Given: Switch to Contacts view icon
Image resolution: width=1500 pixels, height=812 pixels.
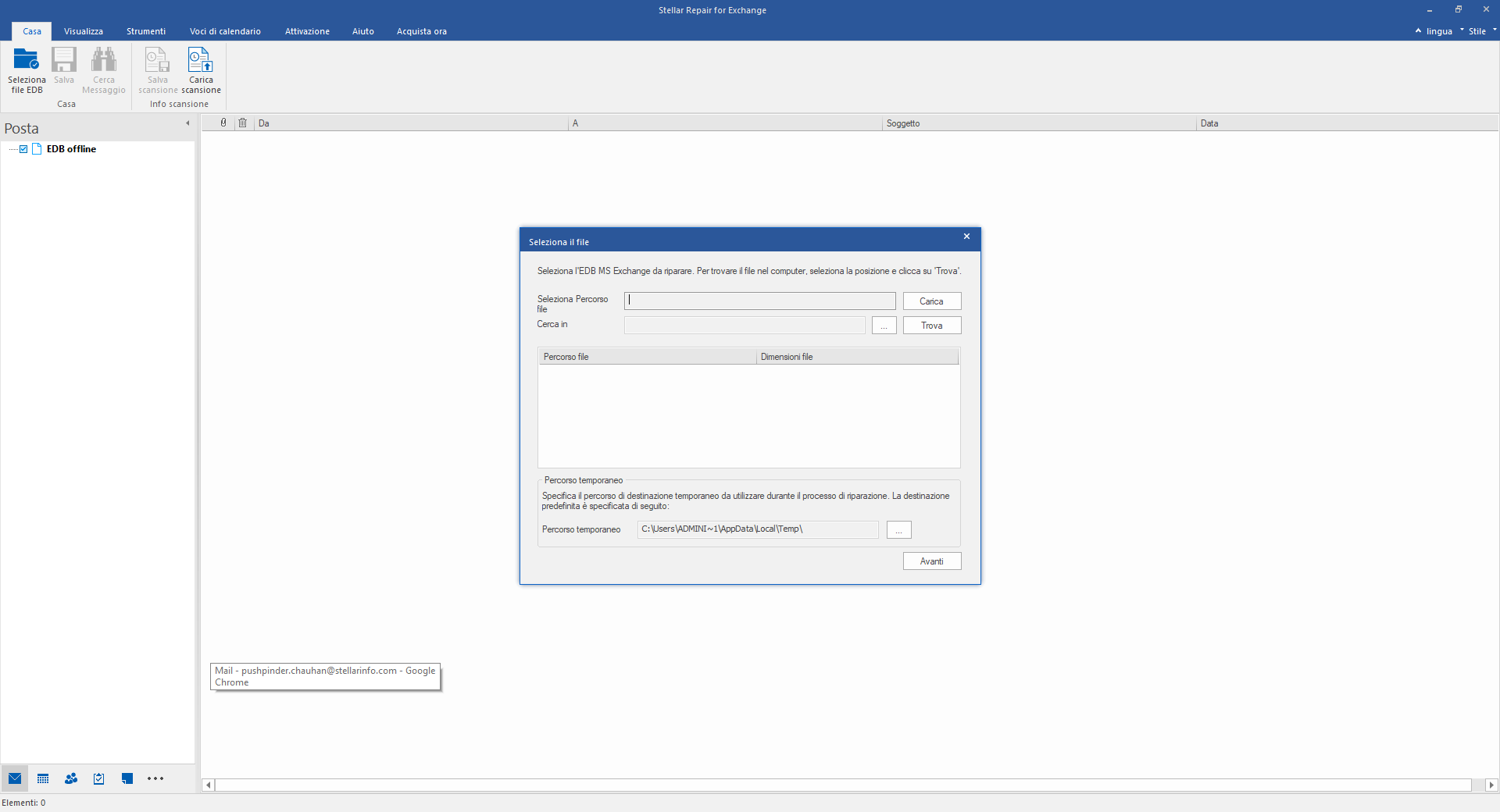Looking at the screenshot, I should pyautogui.click(x=71, y=778).
